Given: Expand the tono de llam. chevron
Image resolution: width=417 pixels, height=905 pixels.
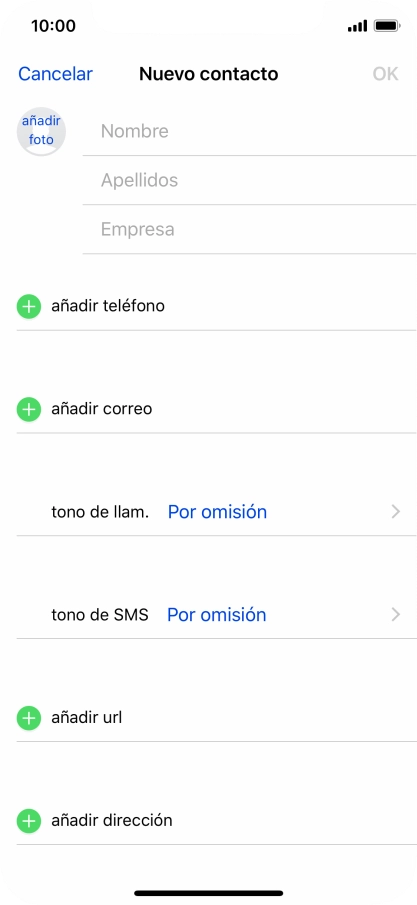Looking at the screenshot, I should [x=396, y=512].
